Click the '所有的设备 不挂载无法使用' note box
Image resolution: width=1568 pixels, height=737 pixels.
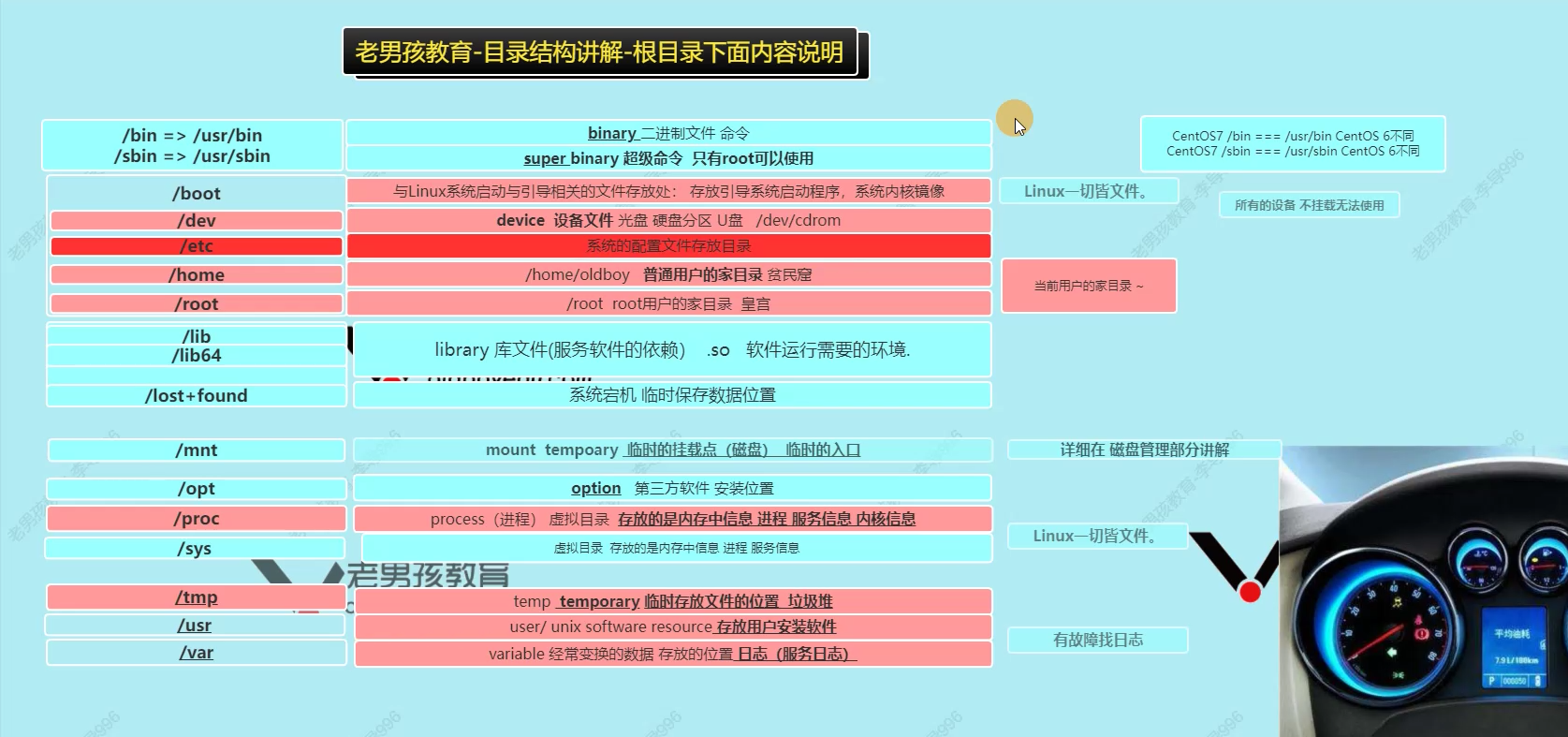tap(1309, 205)
